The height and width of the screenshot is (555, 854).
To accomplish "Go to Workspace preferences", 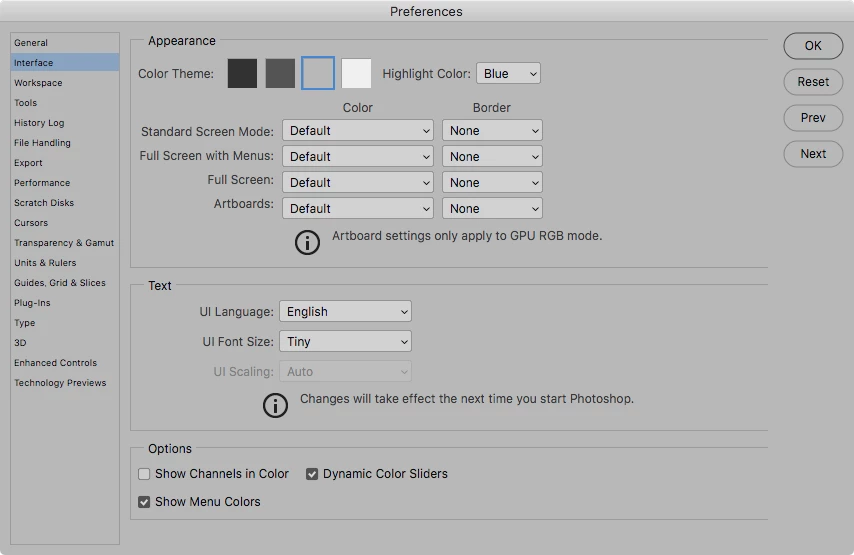I will click(x=65, y=83).
